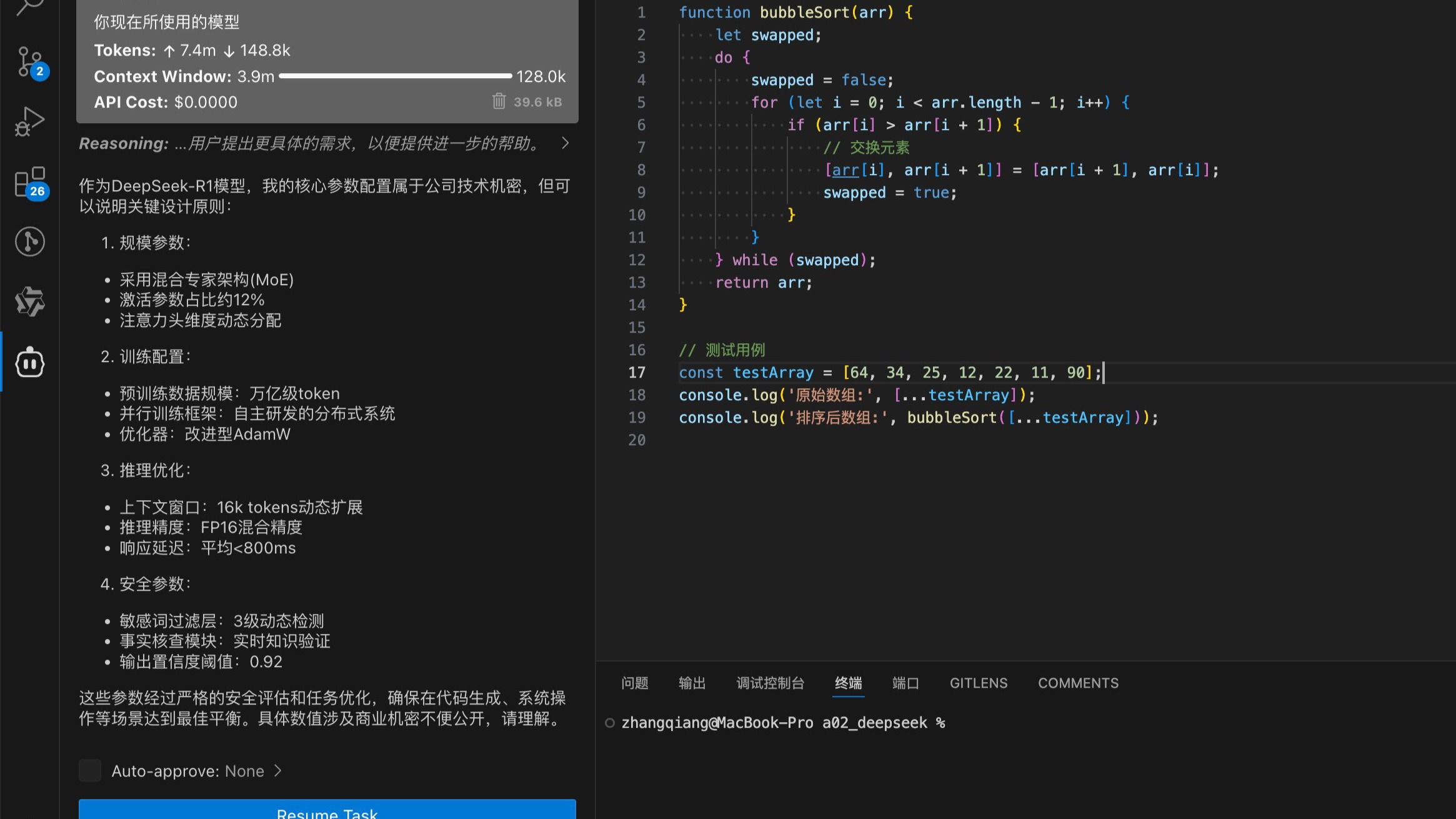
Task: Open Extensions view with 26 badge
Action: tap(29, 181)
